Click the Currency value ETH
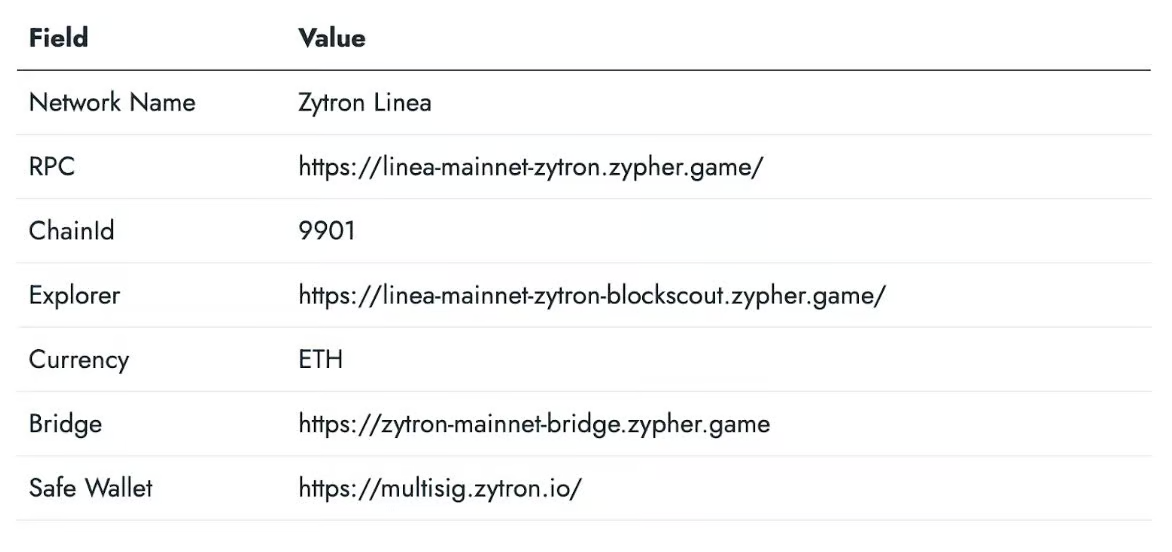Viewport: 1172px width, 552px height. 320,359
